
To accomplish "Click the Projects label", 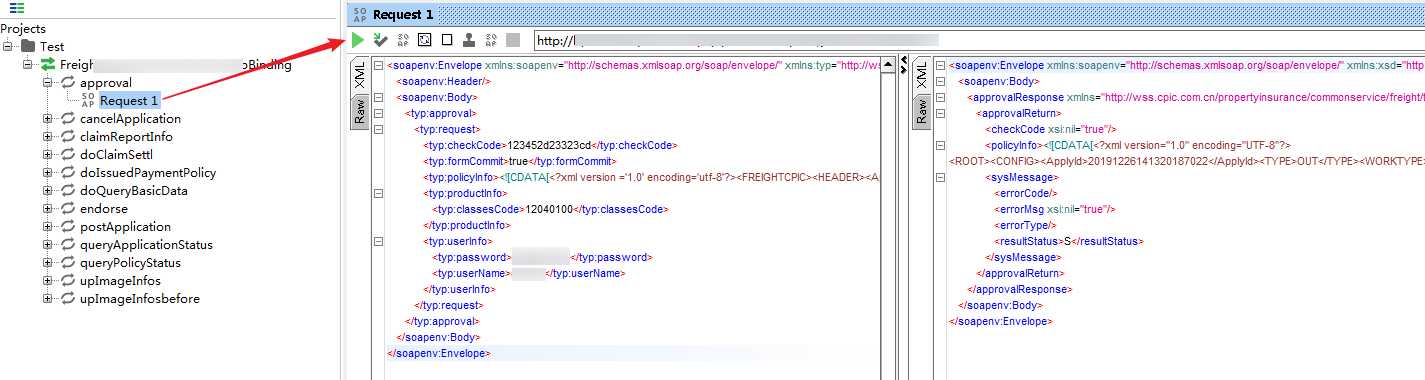I will coord(23,29).
